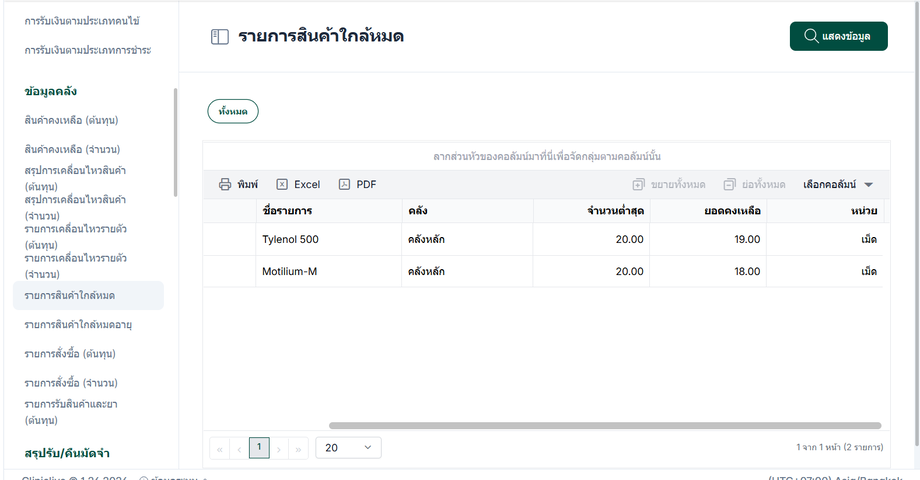Open การรับเงินตามประเภทการชำระ report in sidebar
This screenshot has height=480, width=920.
click(88, 50)
